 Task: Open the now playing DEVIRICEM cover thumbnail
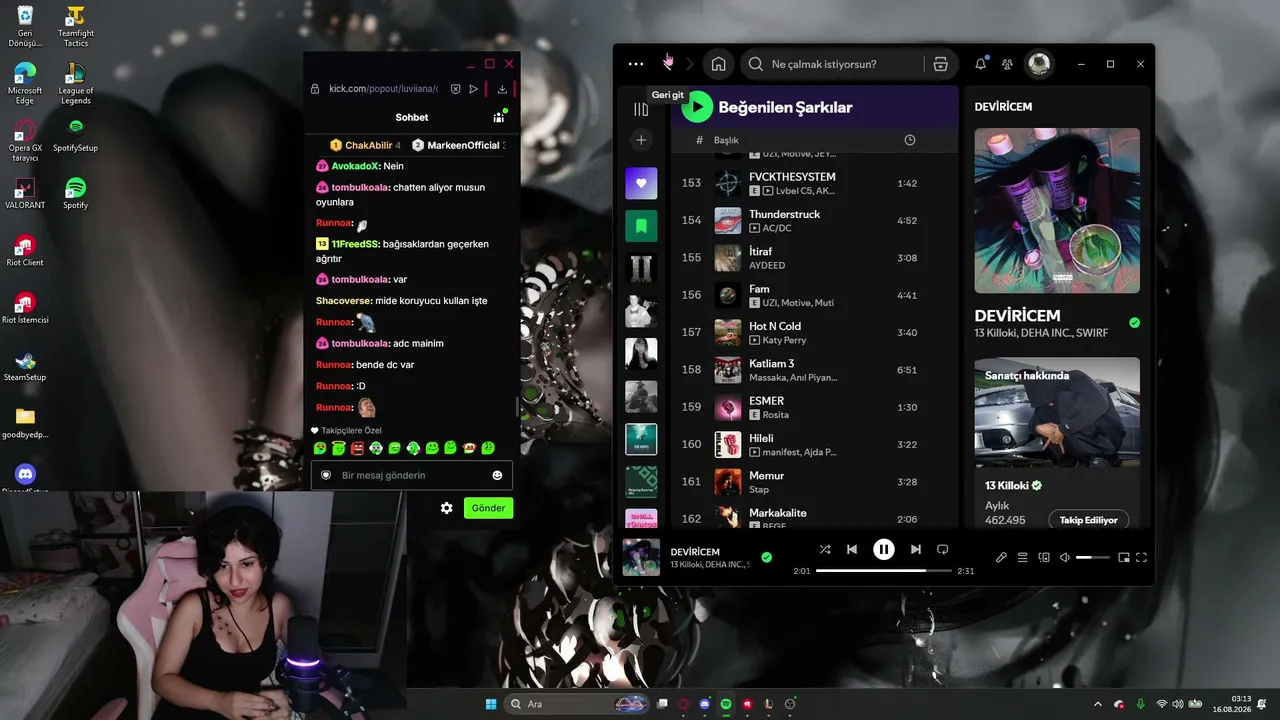[641, 557]
